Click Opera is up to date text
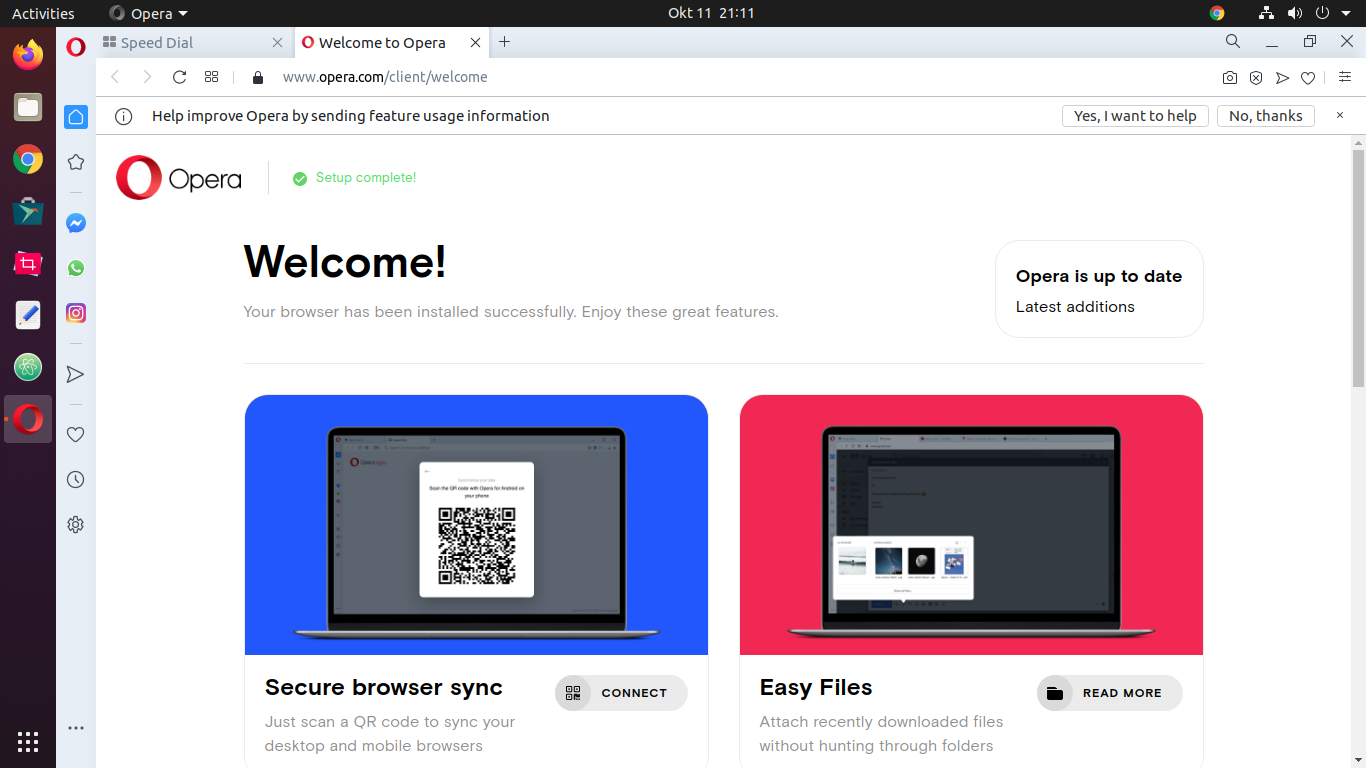This screenshot has width=1366, height=768. (x=1099, y=276)
